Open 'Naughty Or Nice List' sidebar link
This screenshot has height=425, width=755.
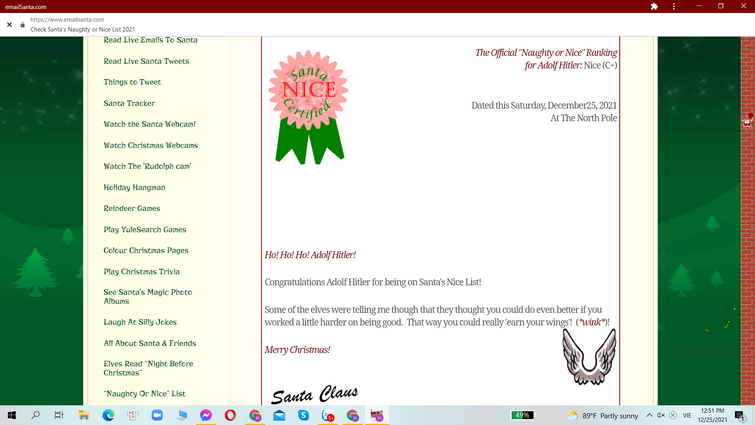pyautogui.click(x=144, y=394)
